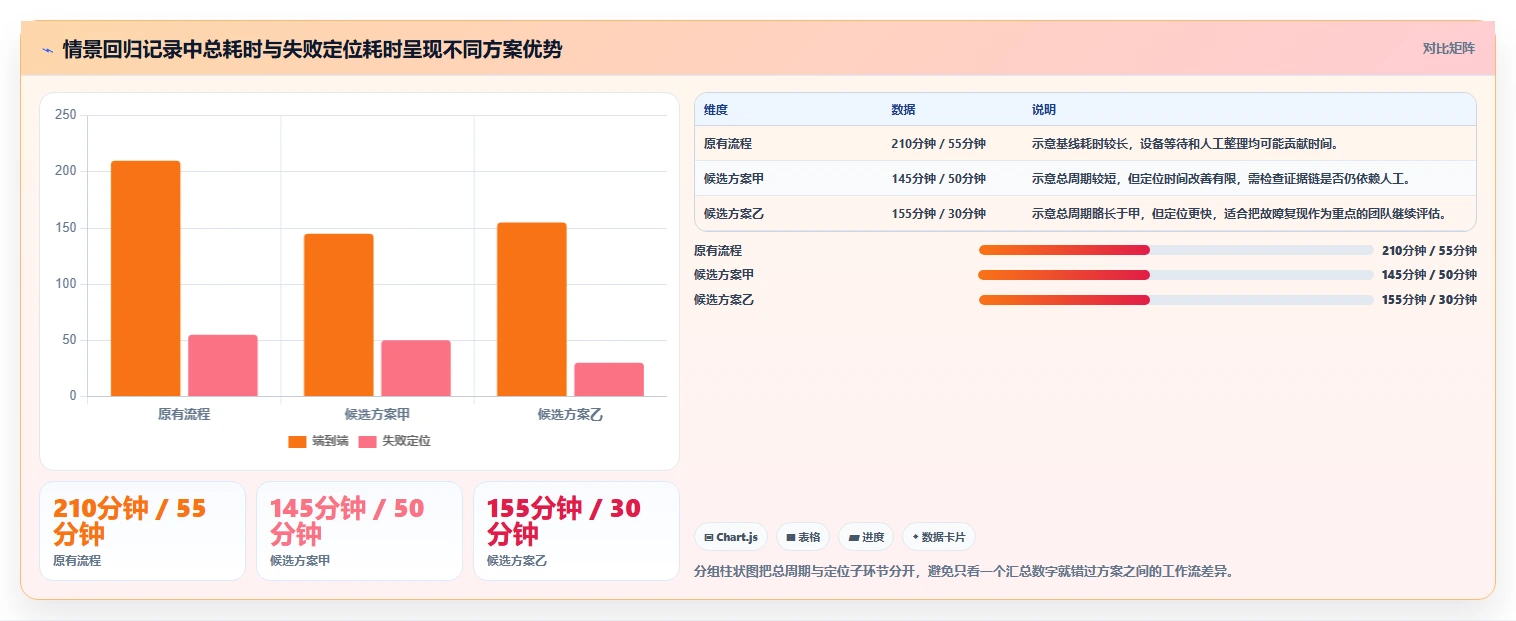Click the card title 情景回归记录中总耗时…

pyautogui.click(x=312, y=49)
